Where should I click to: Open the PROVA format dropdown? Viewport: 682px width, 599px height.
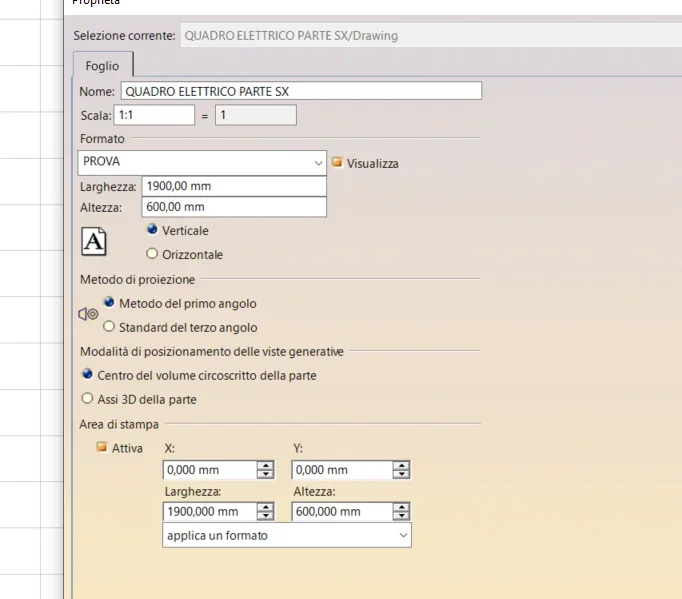[x=202, y=162]
